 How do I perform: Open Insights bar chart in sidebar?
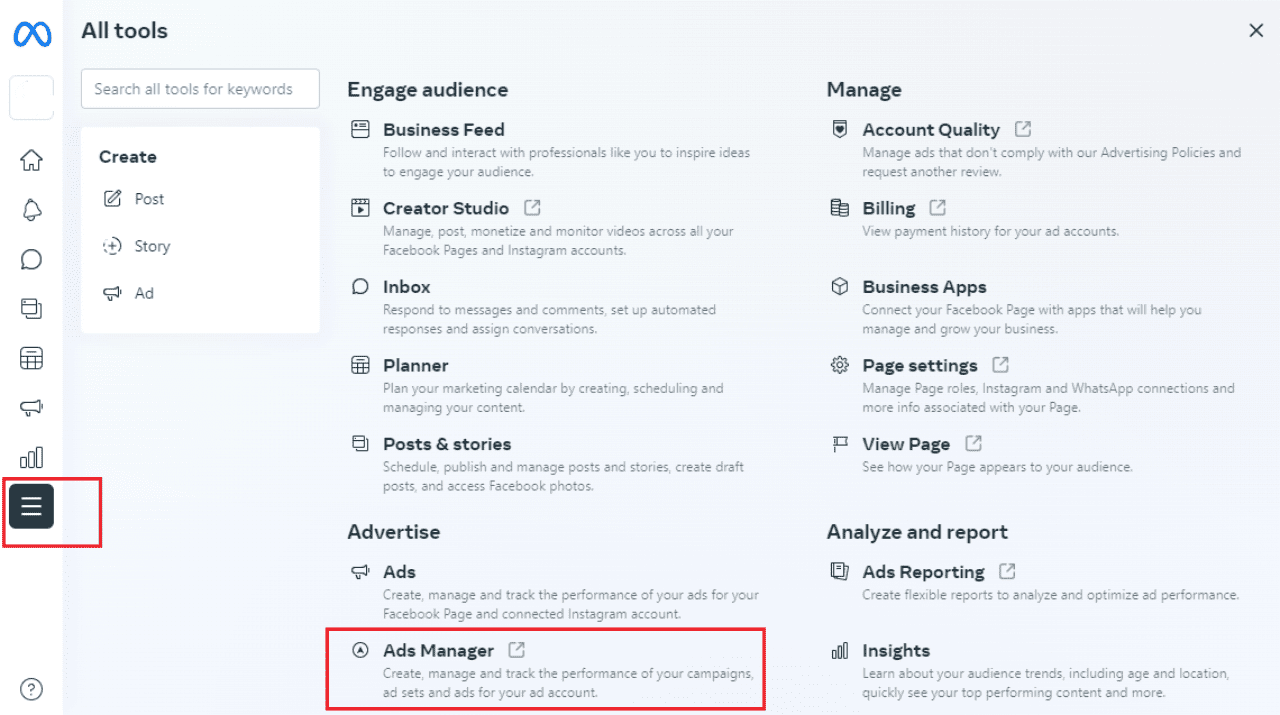pyautogui.click(x=32, y=457)
